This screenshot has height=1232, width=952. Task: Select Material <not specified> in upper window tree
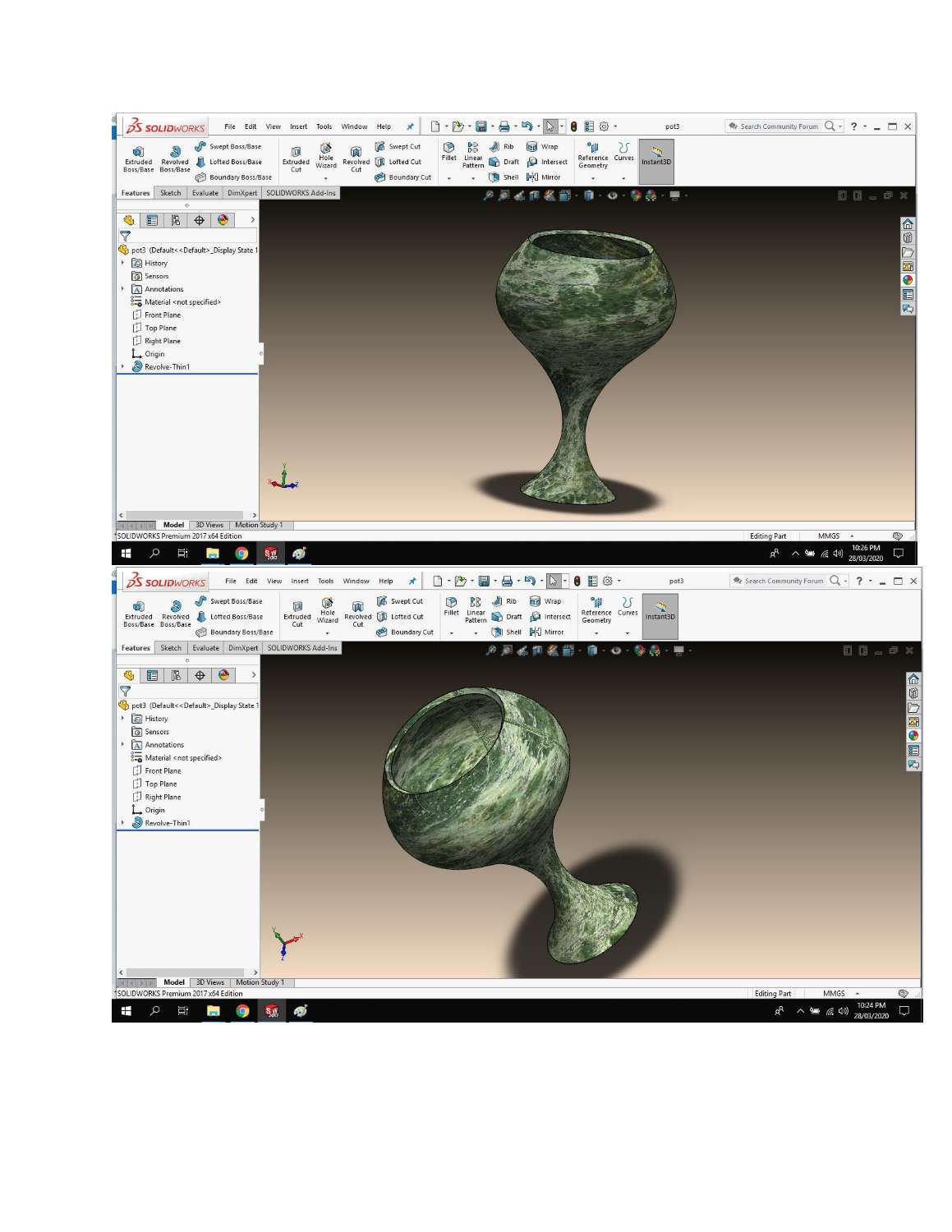click(177, 301)
